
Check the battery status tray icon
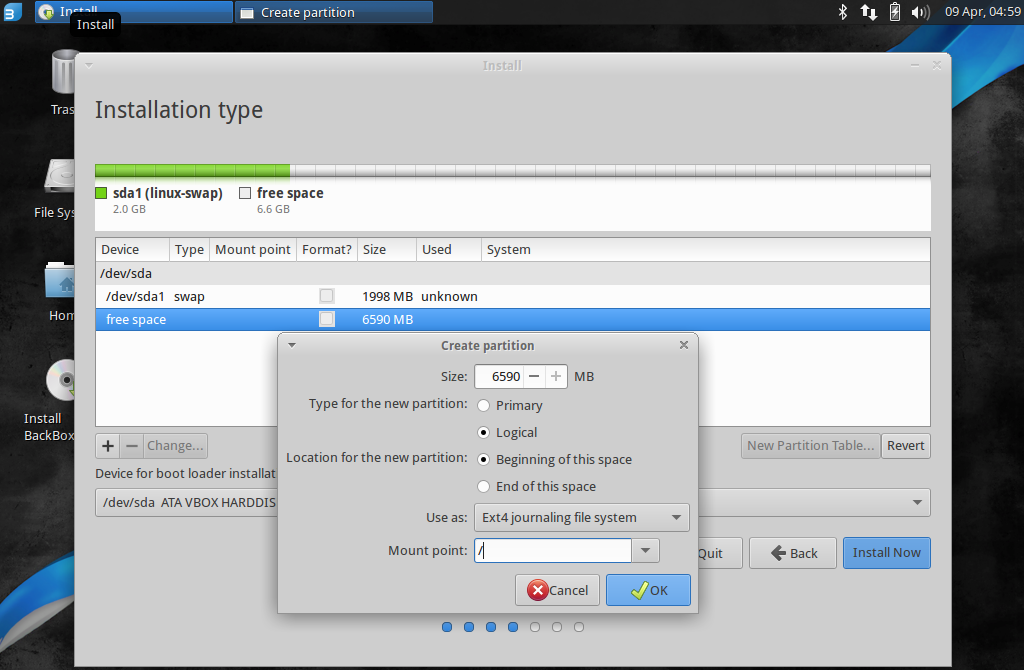[x=895, y=12]
